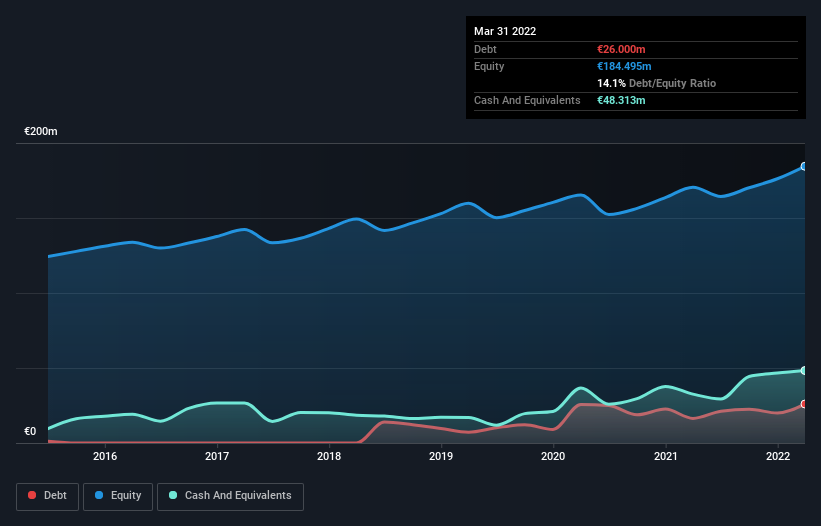Click the blue dot in Equity legend
The image size is (821, 526).
[99, 495]
